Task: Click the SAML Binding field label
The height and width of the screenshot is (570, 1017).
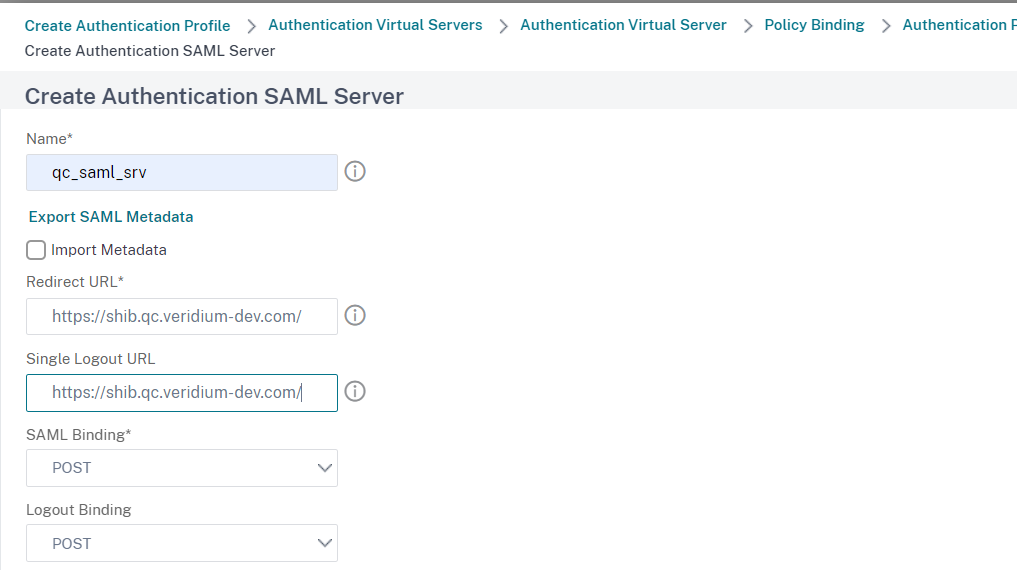Action: tap(78, 435)
